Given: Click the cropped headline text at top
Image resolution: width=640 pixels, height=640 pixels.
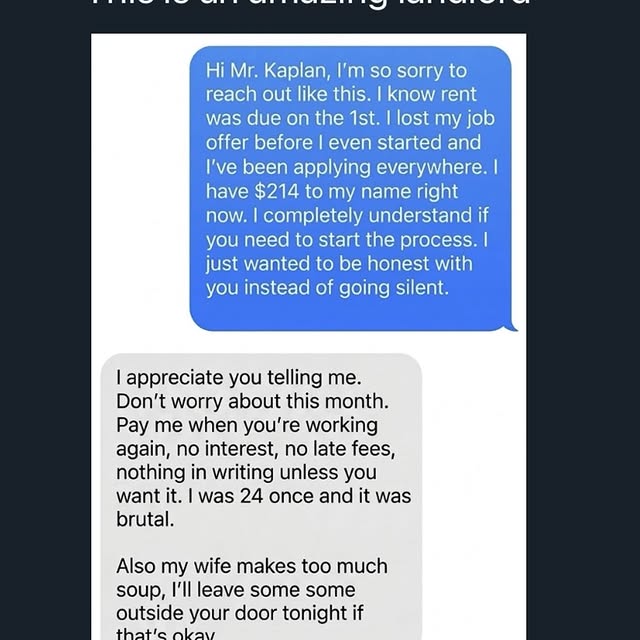Looking at the screenshot, I should click(x=310, y=8).
